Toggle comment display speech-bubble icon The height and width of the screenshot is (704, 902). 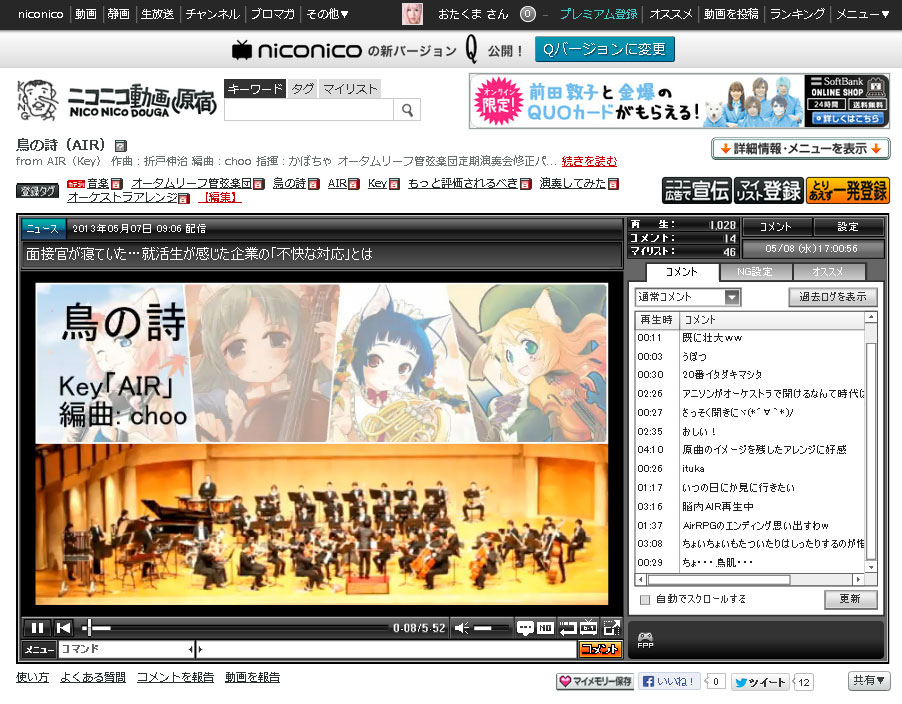click(x=525, y=628)
